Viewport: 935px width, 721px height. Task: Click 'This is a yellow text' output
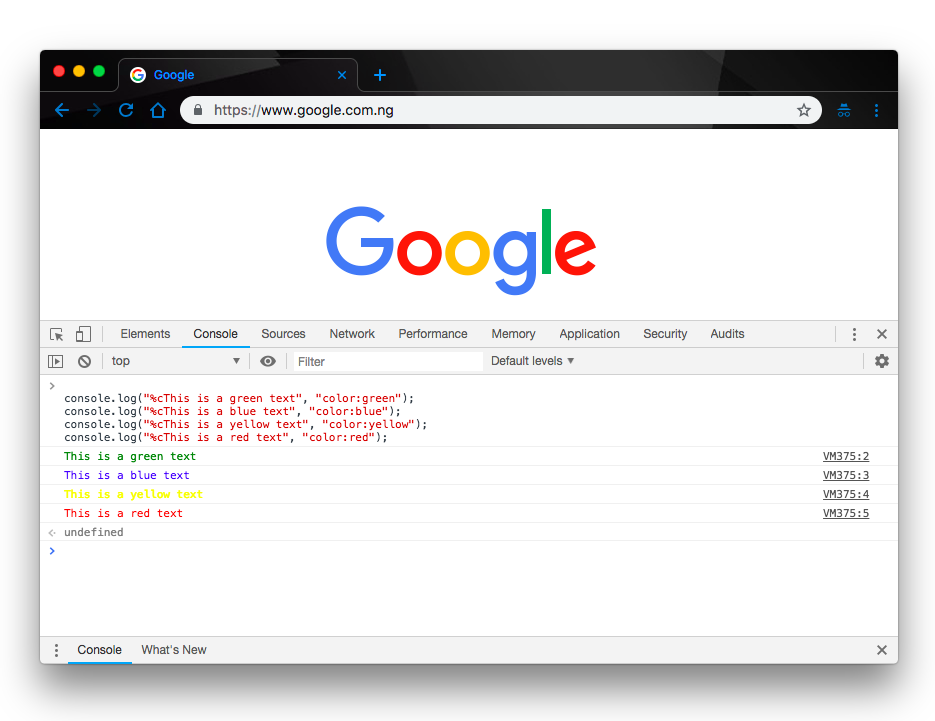(x=134, y=494)
